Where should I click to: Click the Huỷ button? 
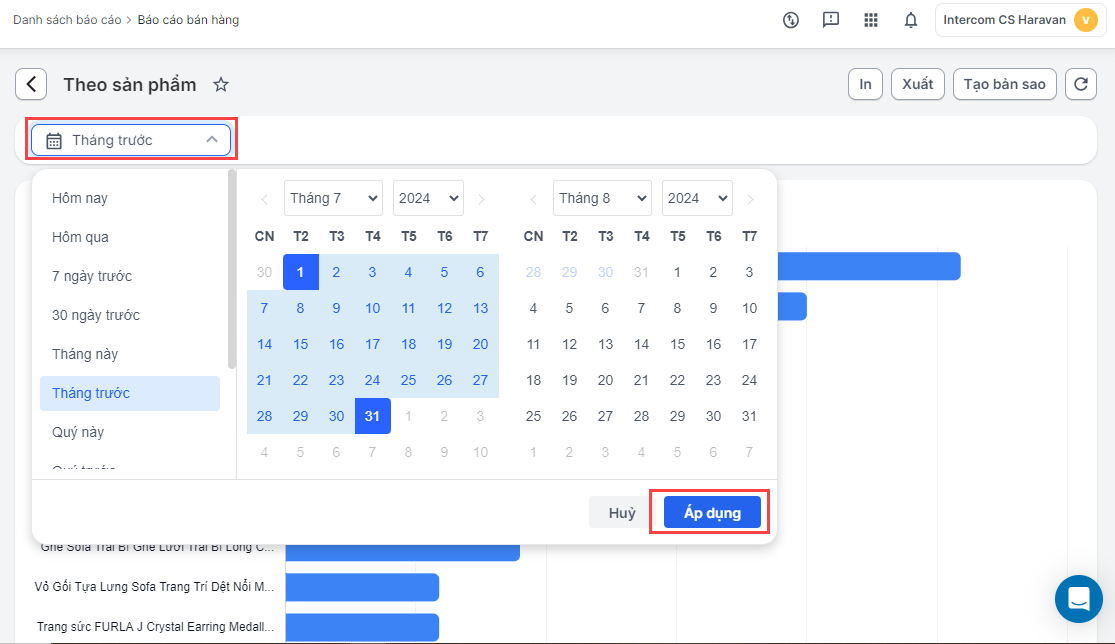(x=622, y=513)
